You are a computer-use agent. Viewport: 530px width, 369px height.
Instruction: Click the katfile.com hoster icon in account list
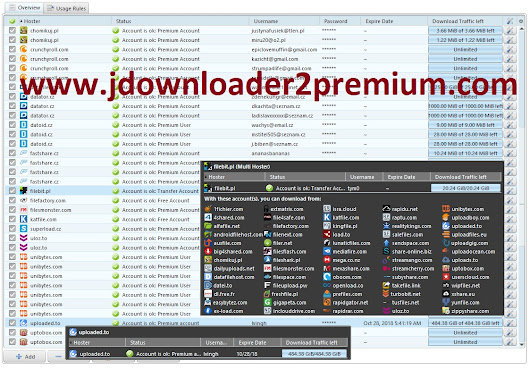pyautogui.click(x=23, y=219)
